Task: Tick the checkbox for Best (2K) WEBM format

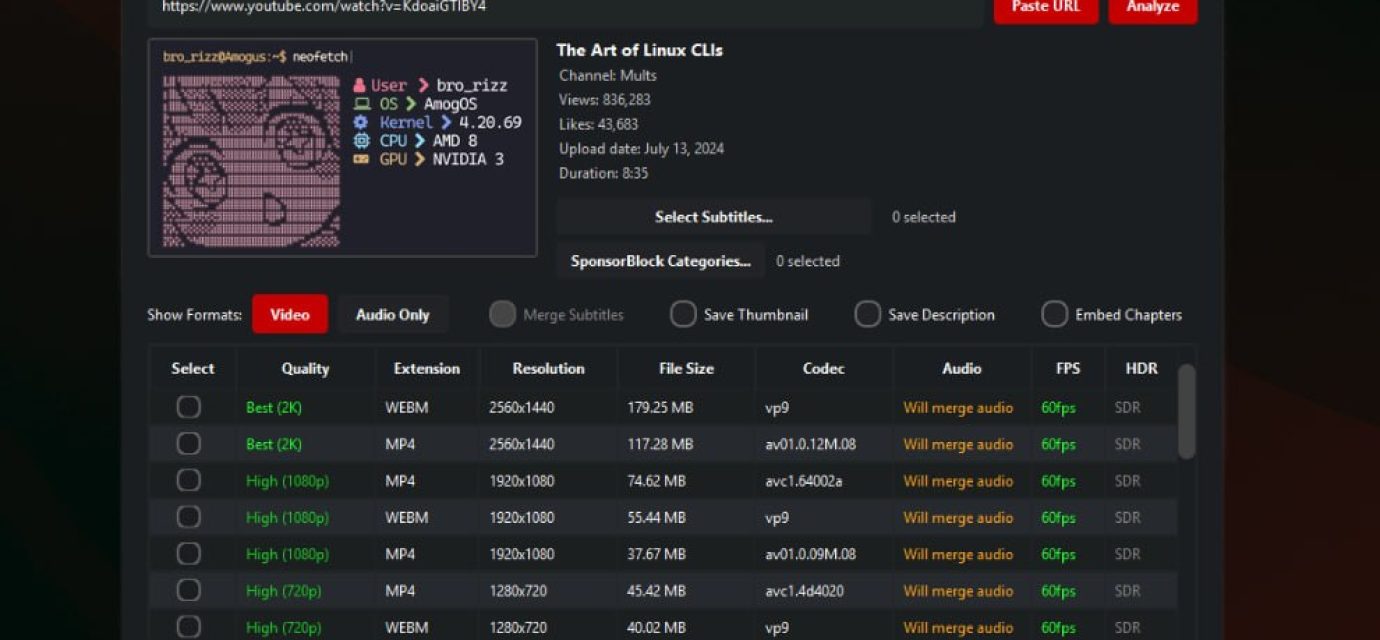Action: pos(188,407)
